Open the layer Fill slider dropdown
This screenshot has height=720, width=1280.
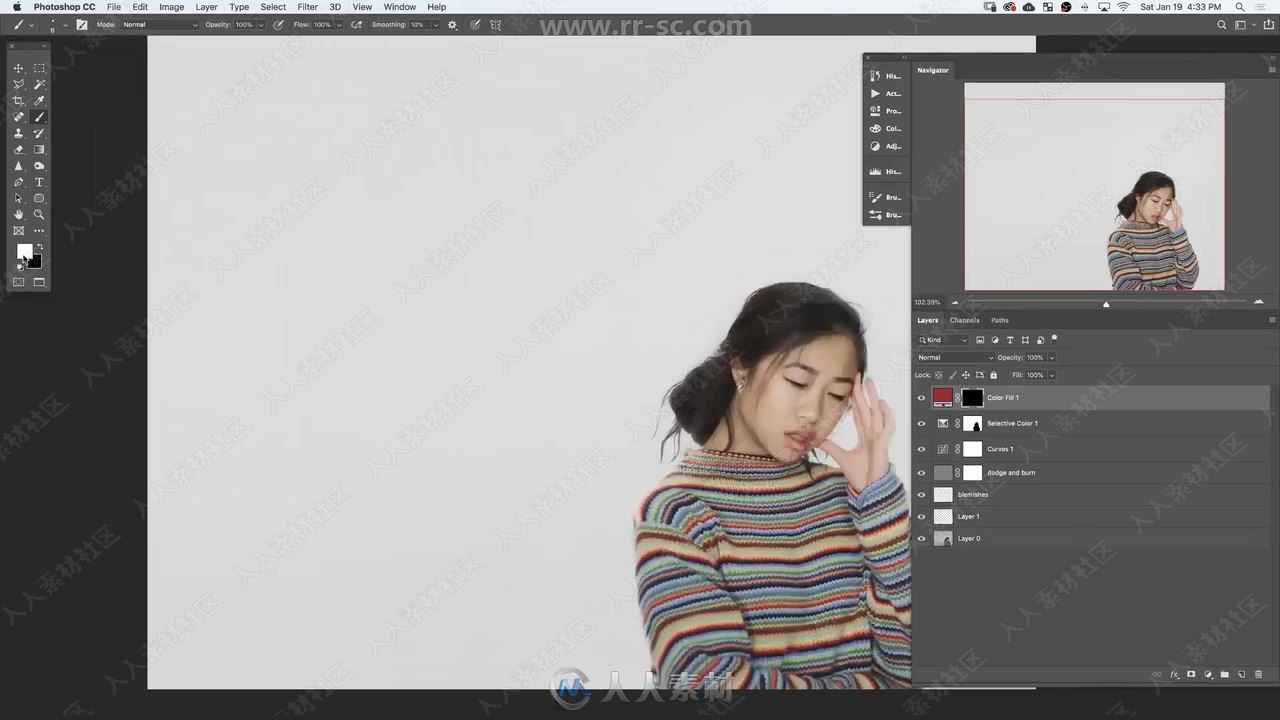coord(1051,375)
